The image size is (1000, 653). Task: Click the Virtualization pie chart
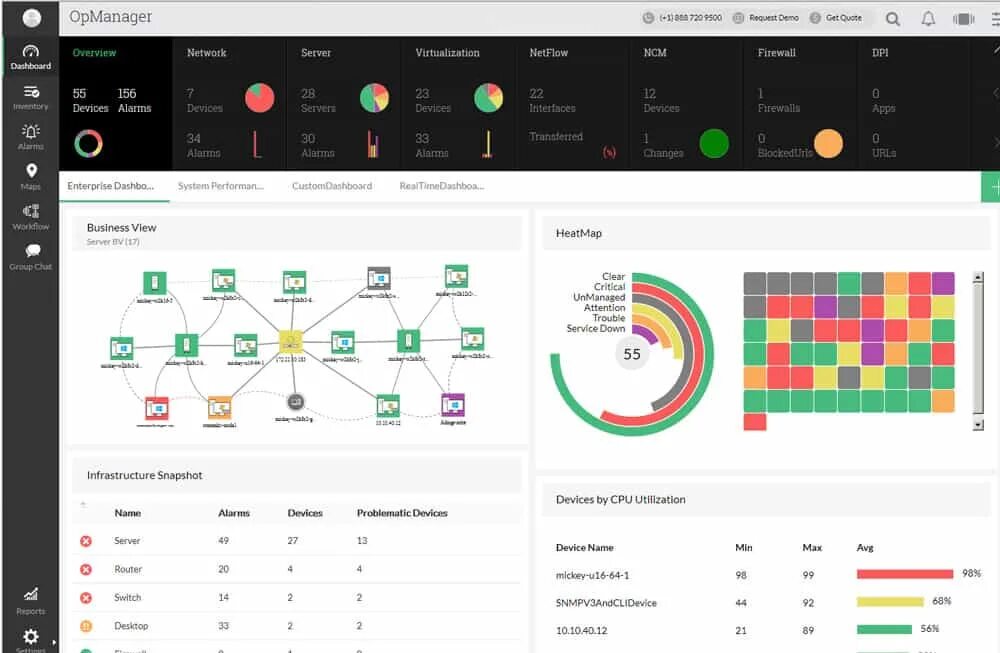tap(489, 98)
